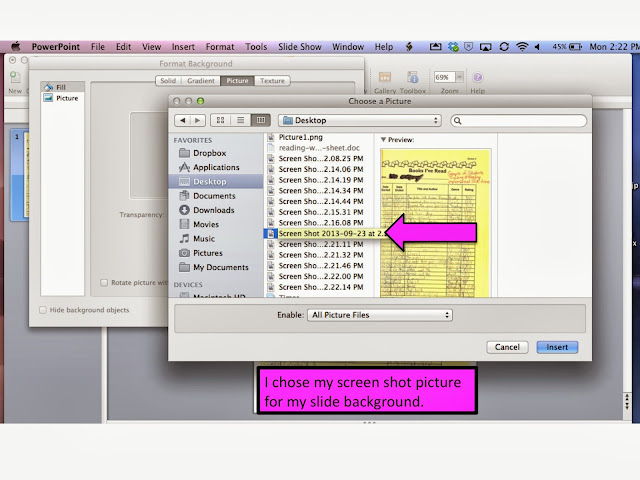Select Screen Shot ending 2.14.34 PM
The height and width of the screenshot is (480, 640).
321,191
